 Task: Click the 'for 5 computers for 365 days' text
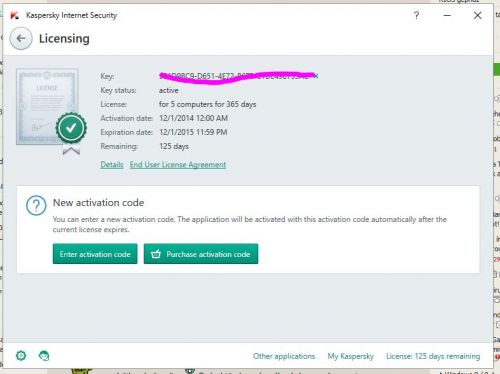[x=207, y=104]
